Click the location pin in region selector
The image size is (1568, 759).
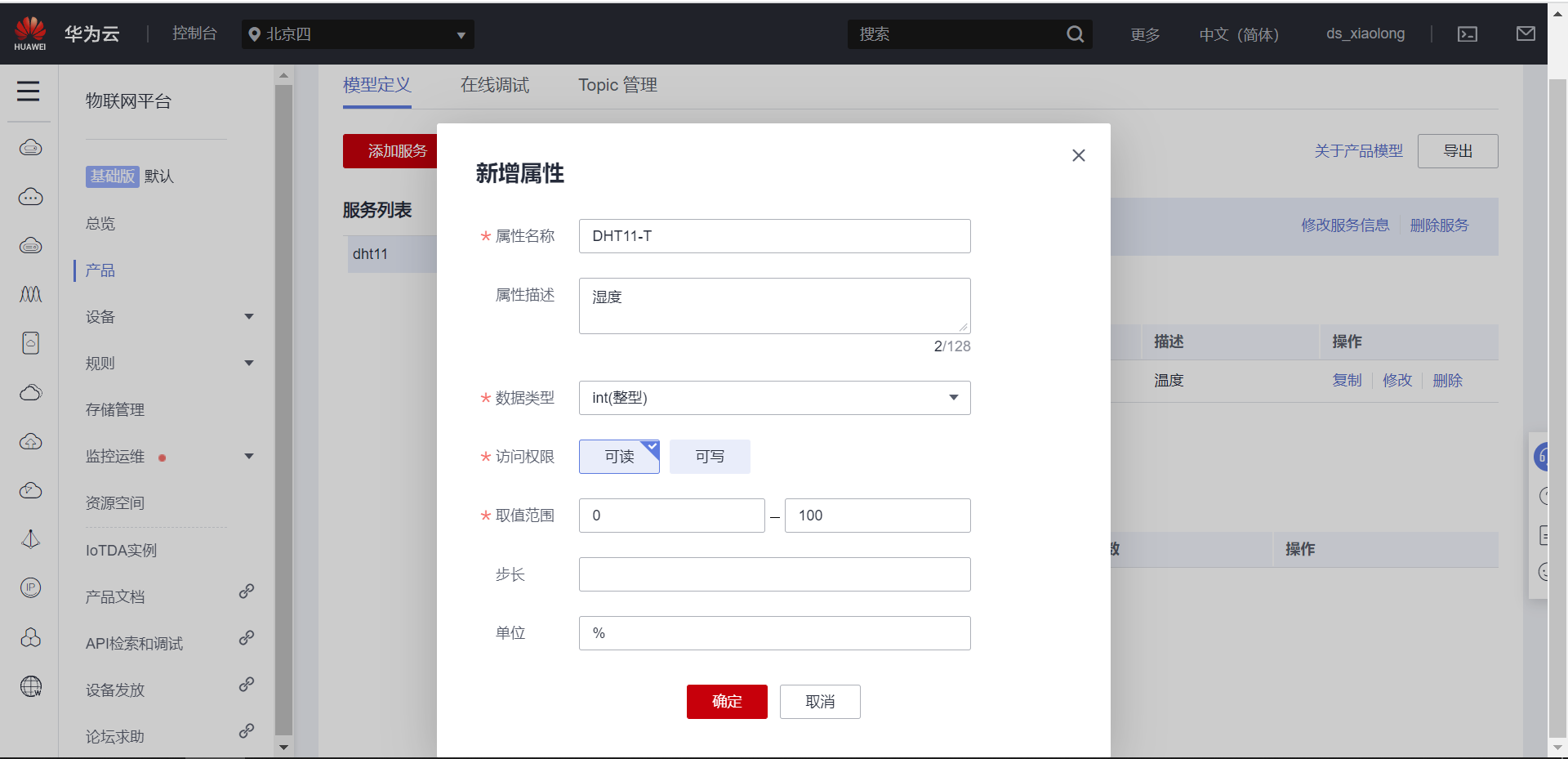tap(254, 34)
